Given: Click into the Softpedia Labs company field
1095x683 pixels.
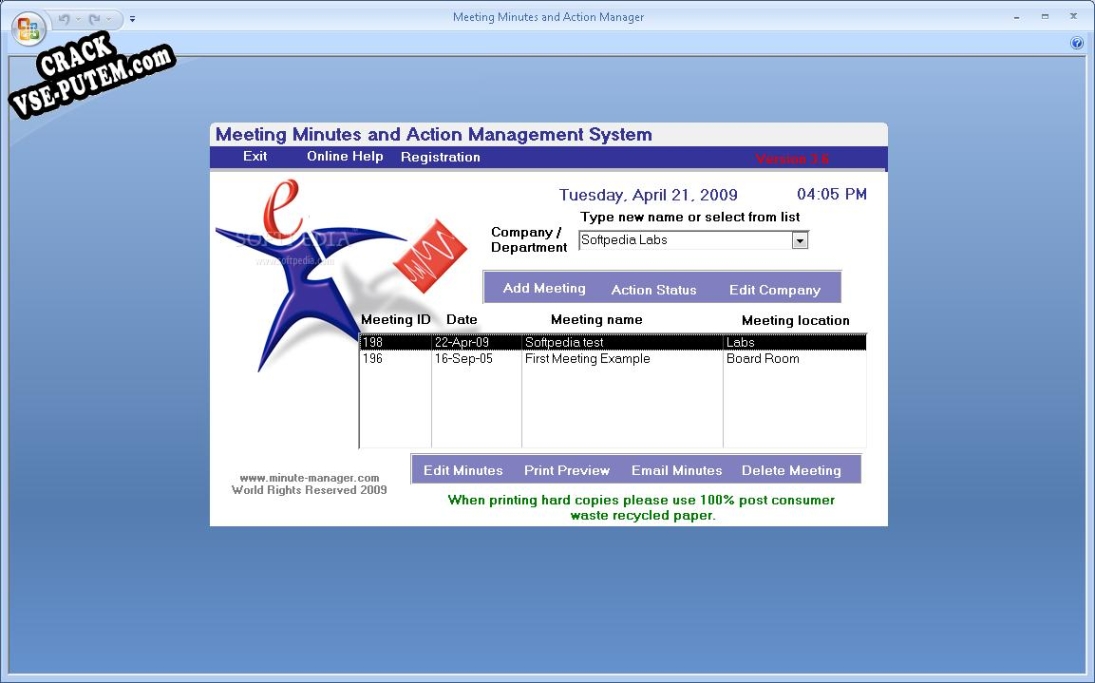Looking at the screenshot, I should click(685, 240).
